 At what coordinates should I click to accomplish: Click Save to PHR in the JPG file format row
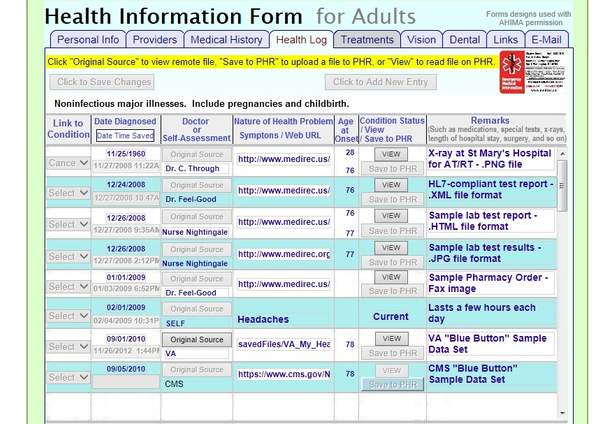[x=393, y=262]
